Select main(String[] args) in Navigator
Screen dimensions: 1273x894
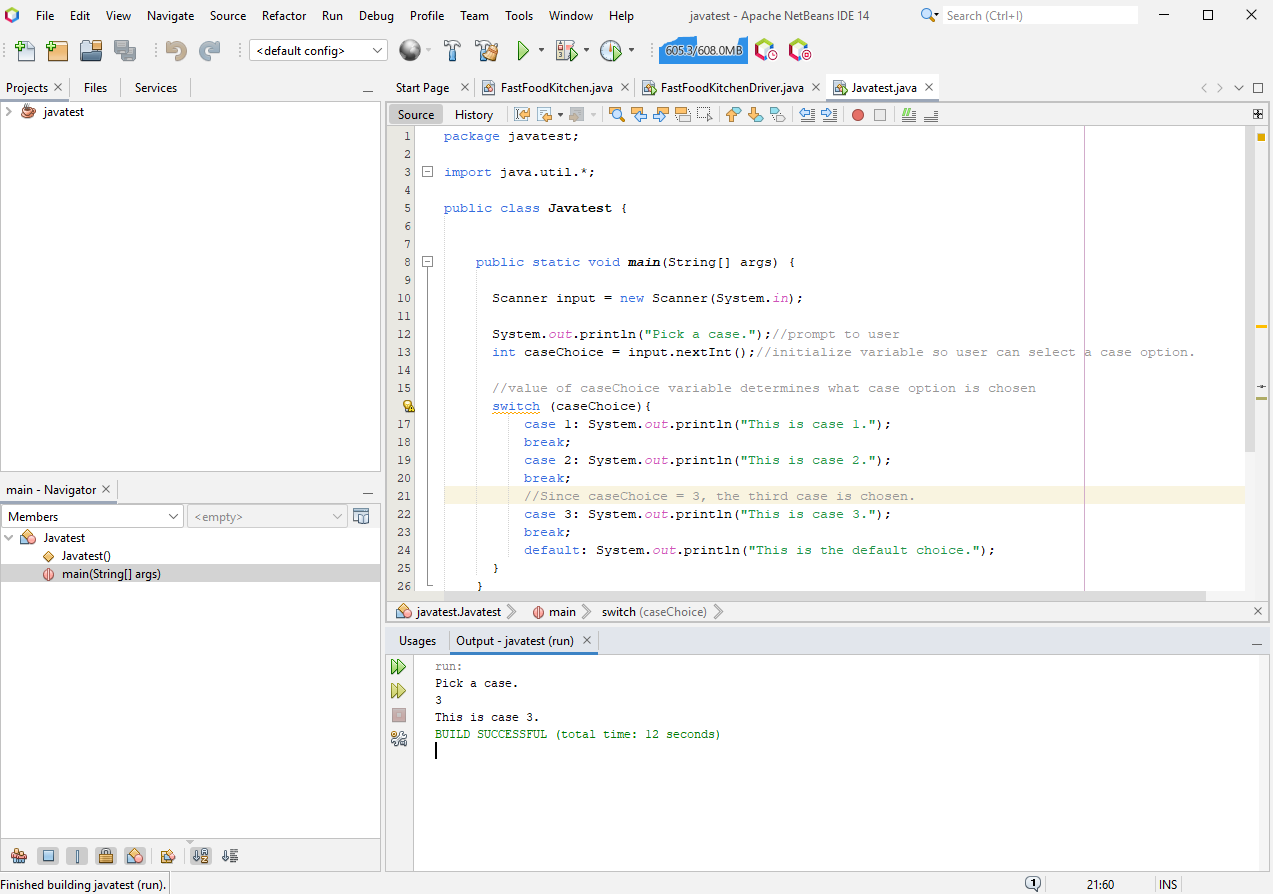[x=110, y=574]
